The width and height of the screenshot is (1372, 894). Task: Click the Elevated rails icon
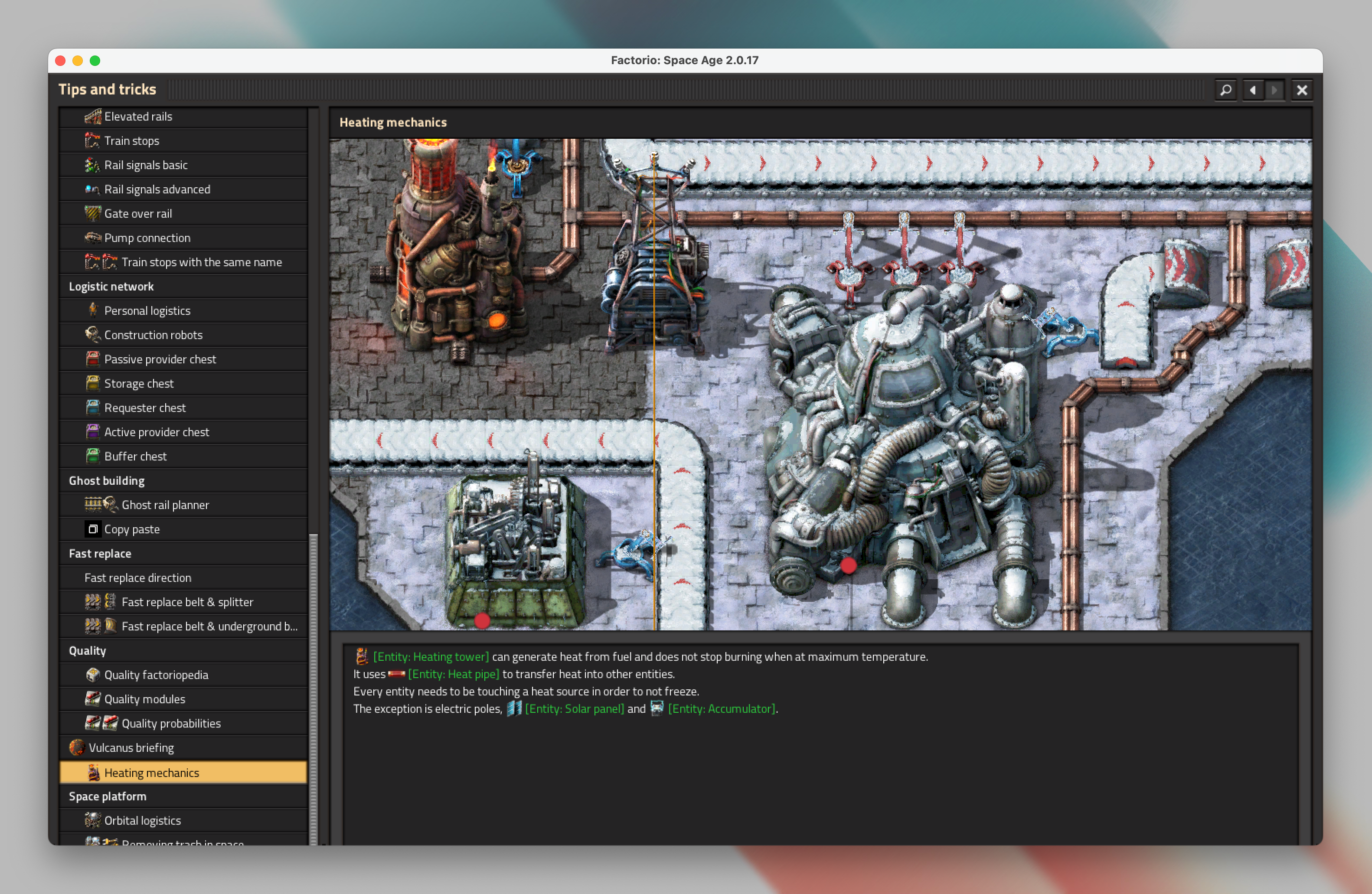[93, 117]
